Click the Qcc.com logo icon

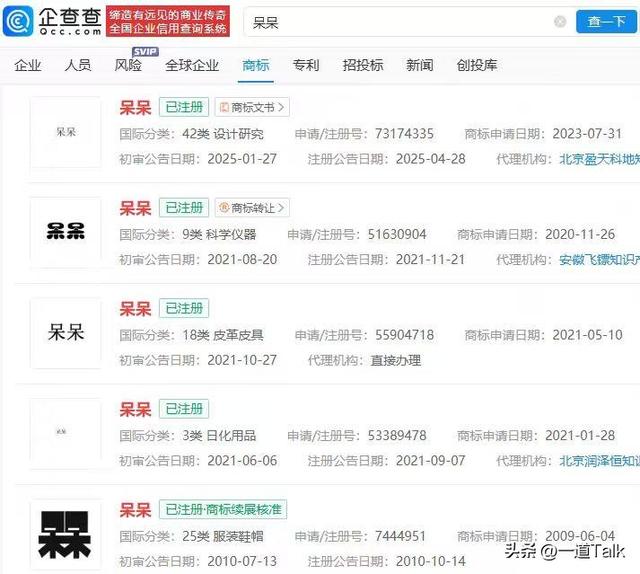click(18, 21)
